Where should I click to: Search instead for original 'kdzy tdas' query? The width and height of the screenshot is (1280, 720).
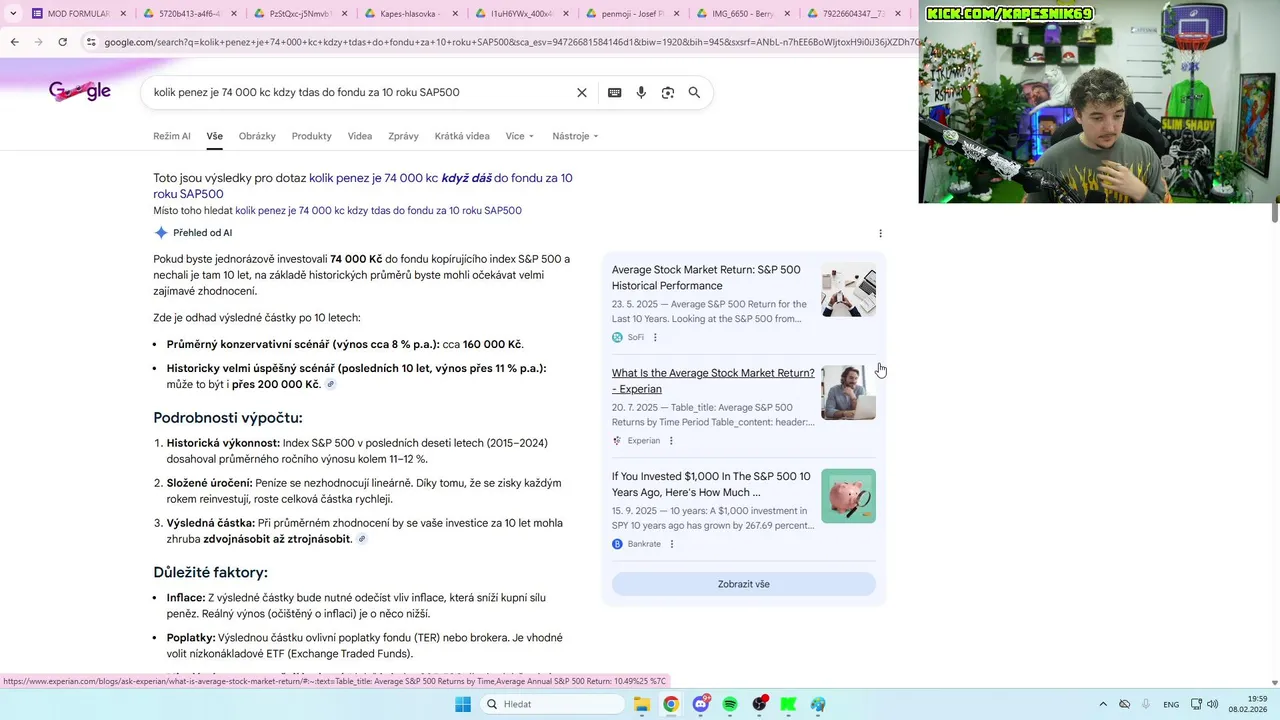click(378, 211)
